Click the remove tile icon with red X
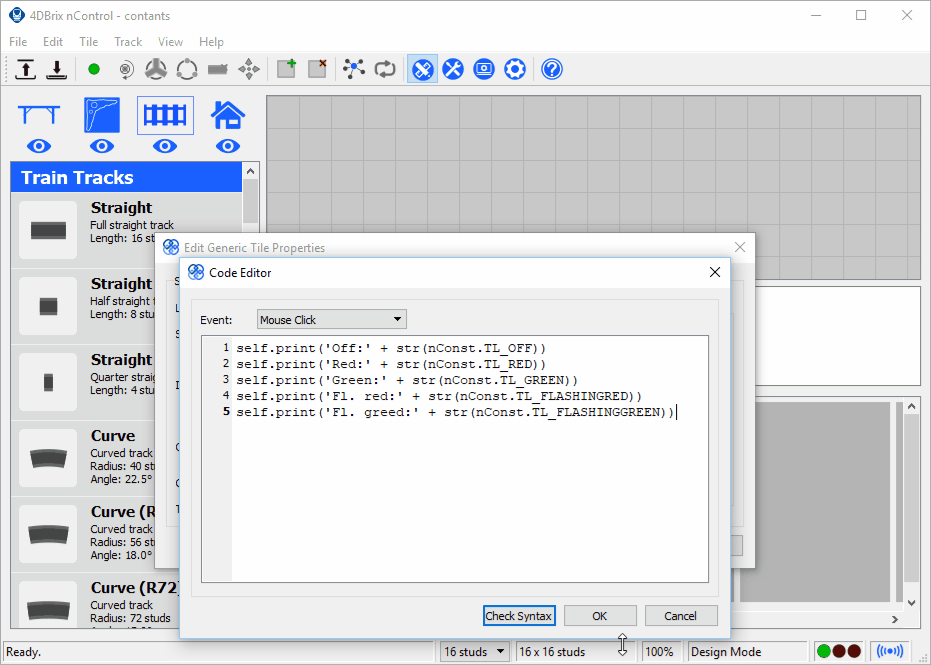 317,69
